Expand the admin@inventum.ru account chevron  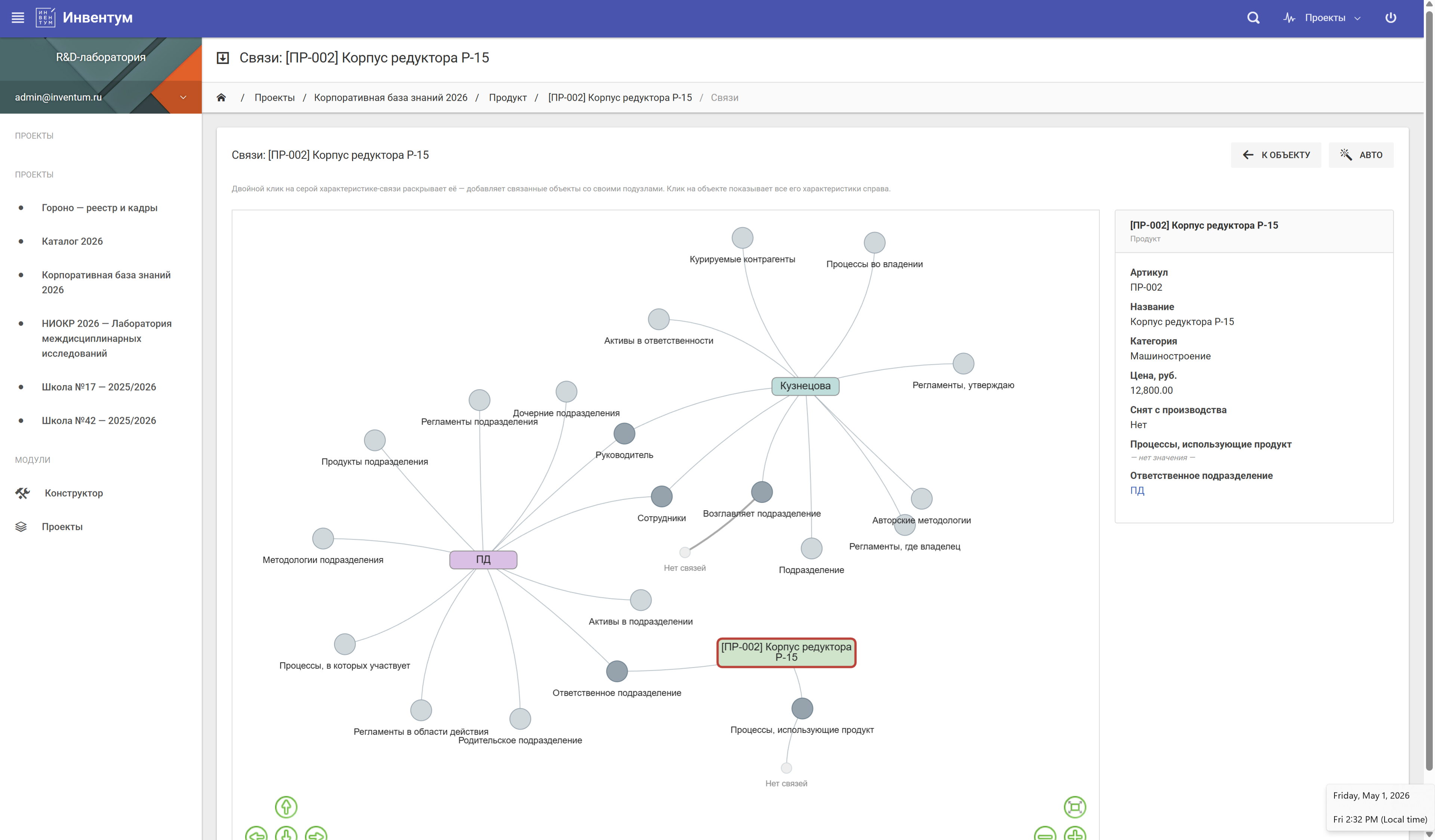[x=183, y=97]
